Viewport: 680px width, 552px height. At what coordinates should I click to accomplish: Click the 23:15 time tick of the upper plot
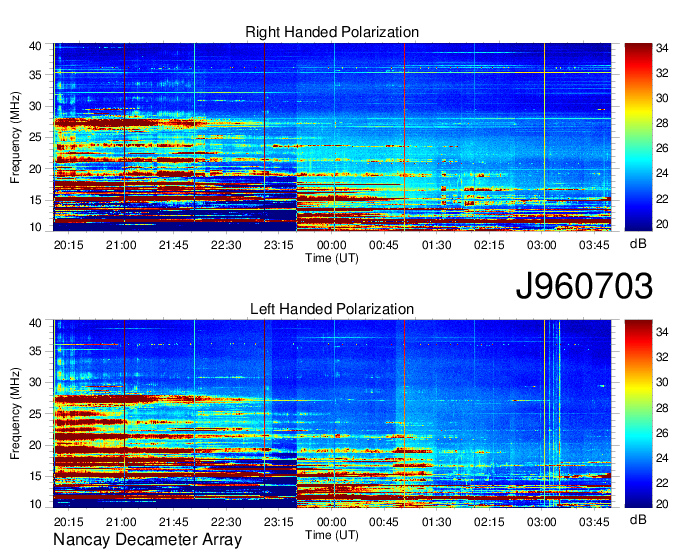pyautogui.click(x=279, y=245)
